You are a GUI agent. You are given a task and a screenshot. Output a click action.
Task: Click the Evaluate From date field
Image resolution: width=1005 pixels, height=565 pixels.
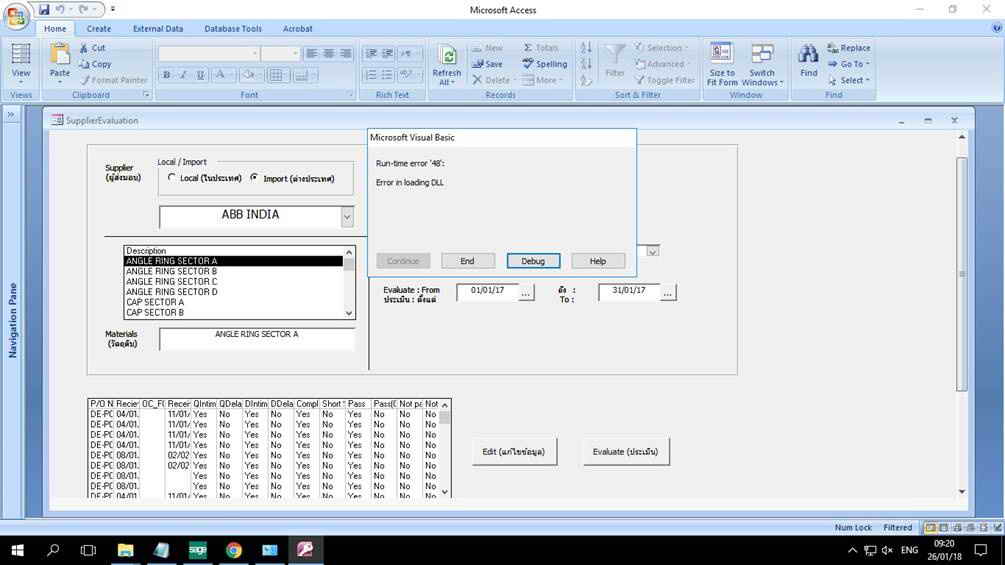pos(487,292)
